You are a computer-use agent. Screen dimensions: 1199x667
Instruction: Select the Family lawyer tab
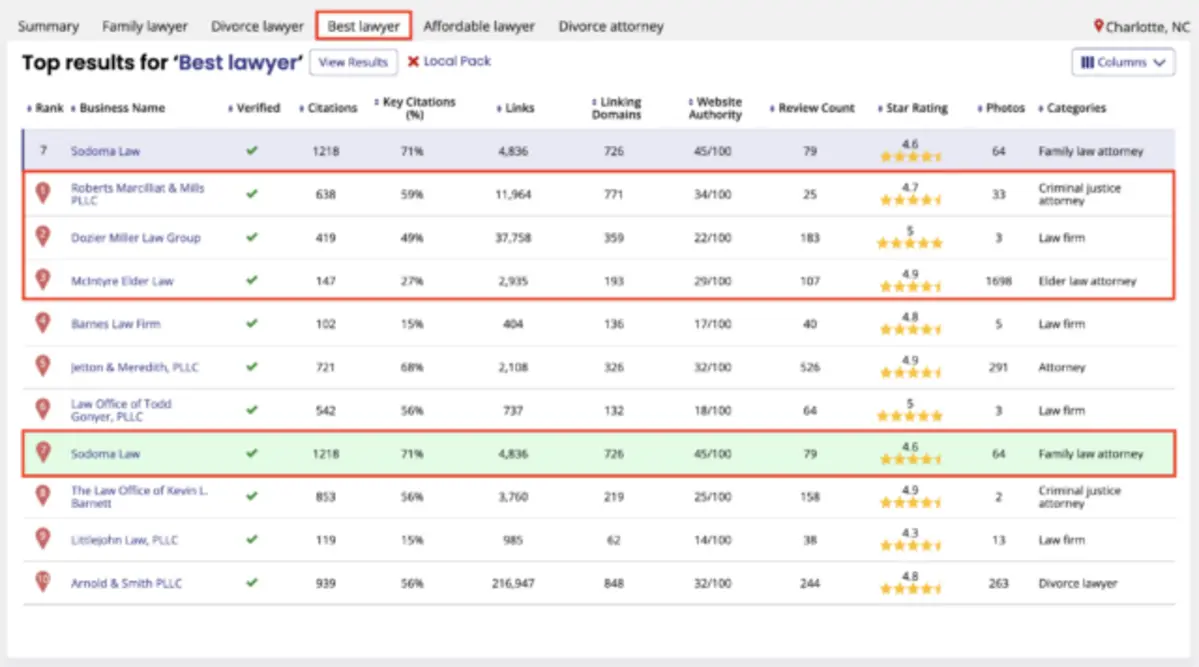144,26
